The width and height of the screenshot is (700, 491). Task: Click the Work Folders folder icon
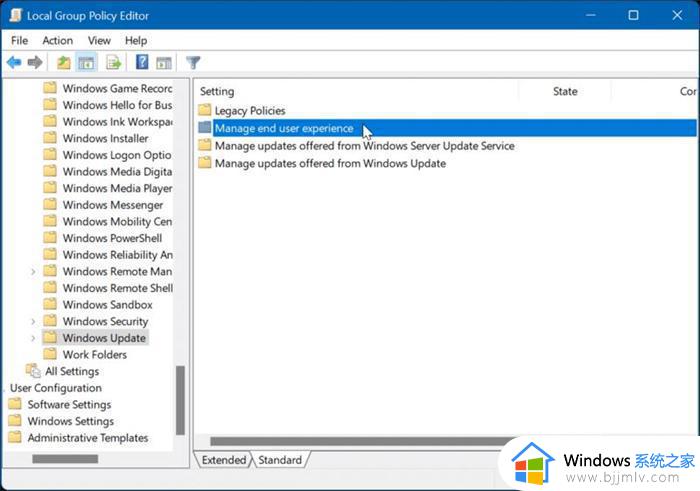(50, 354)
